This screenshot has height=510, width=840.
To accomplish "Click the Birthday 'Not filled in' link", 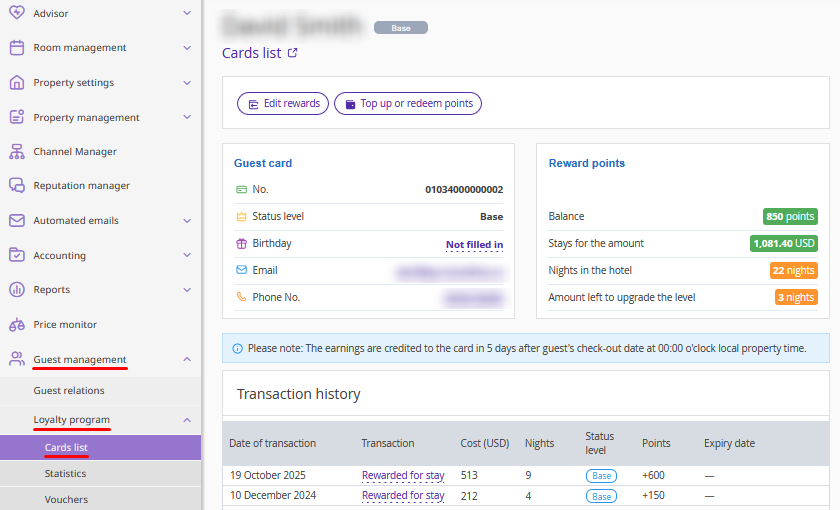I will (474, 244).
